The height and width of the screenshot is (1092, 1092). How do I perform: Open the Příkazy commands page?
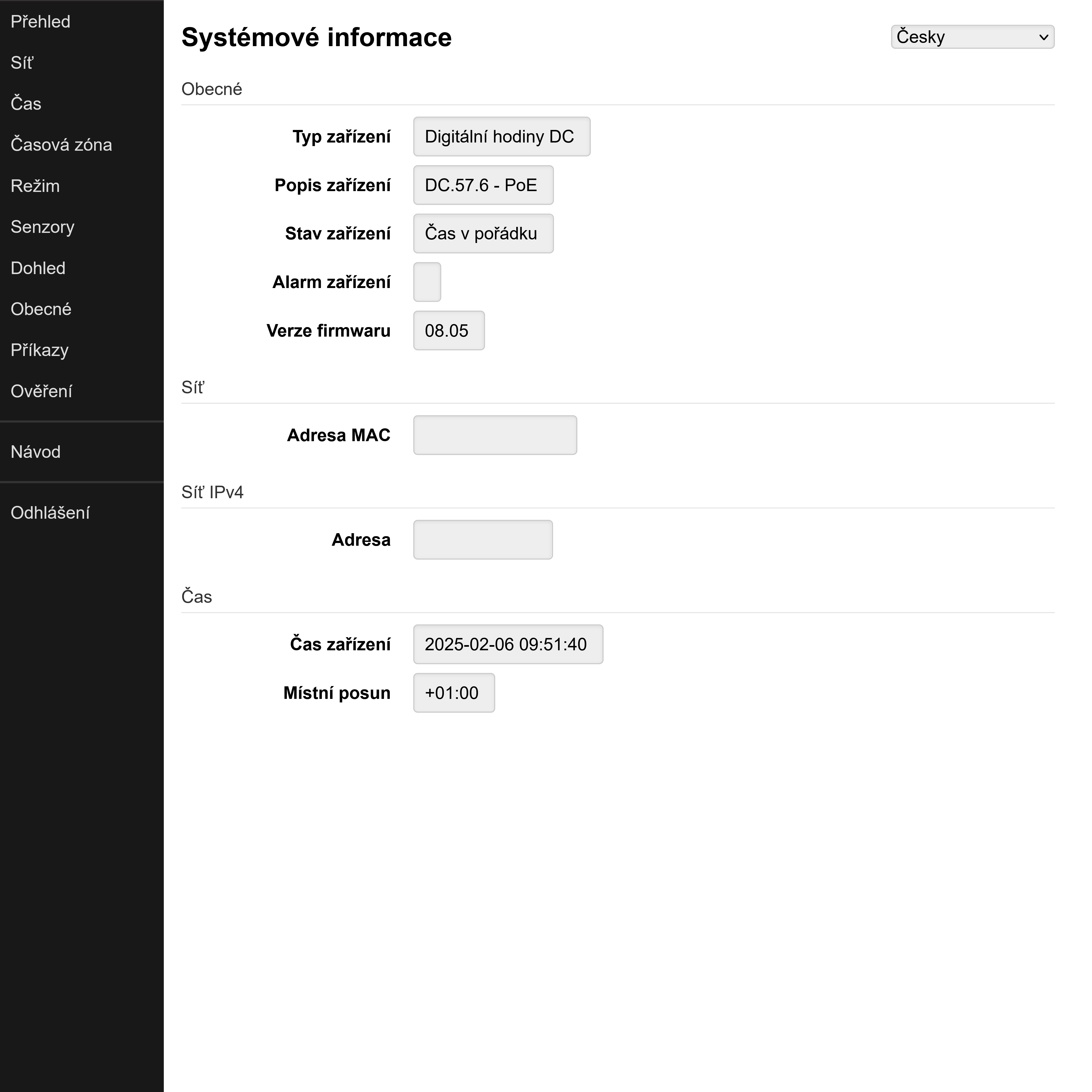(39, 351)
